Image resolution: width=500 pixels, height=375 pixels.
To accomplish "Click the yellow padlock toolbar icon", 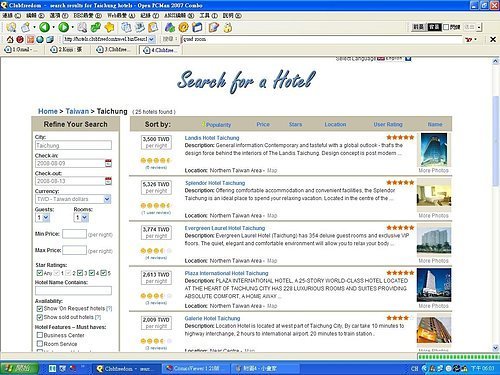I will [228, 27].
